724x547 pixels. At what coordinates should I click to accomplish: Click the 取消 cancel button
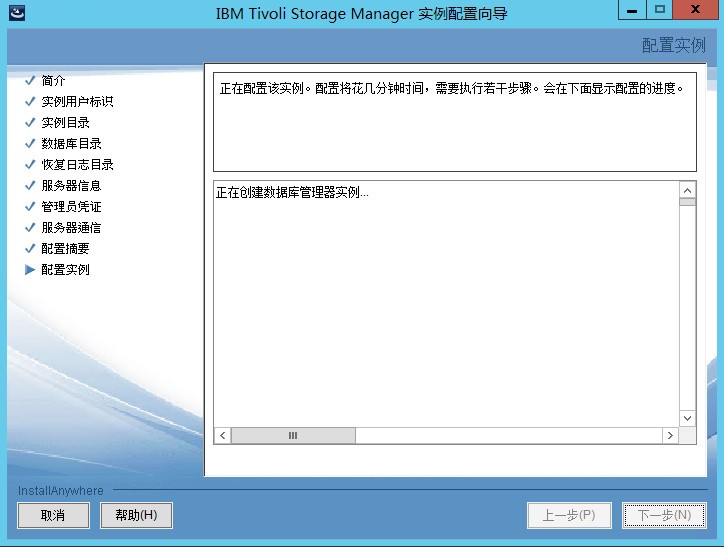[53, 515]
